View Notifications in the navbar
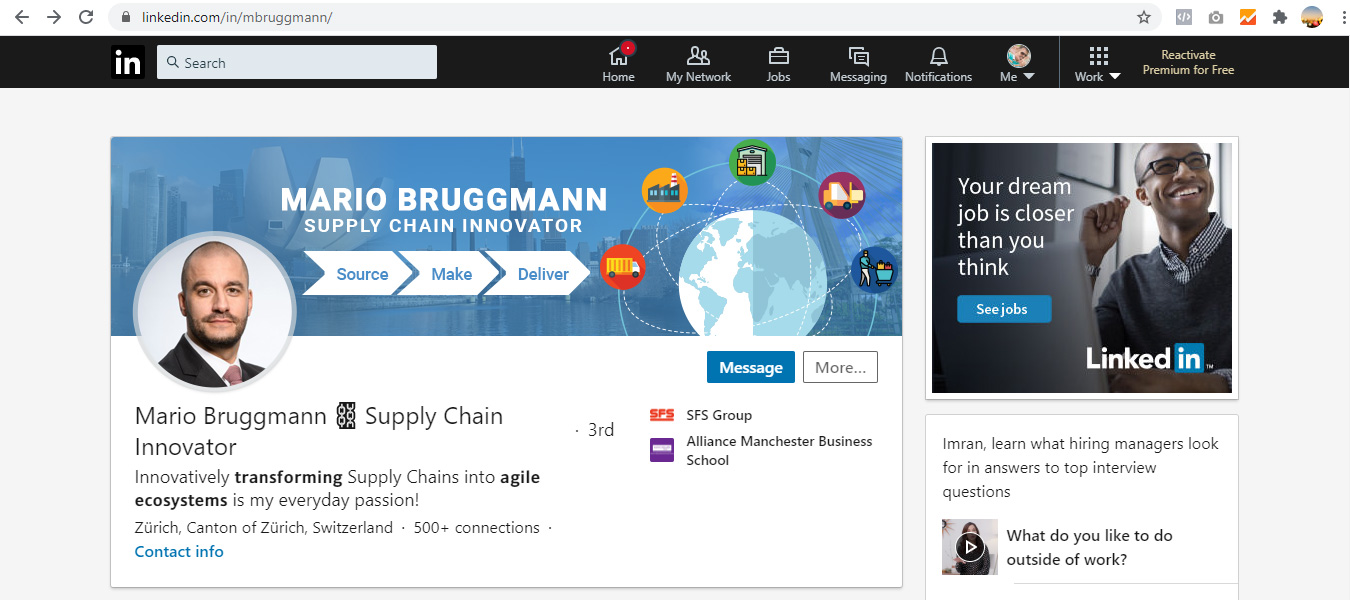Viewport: 1350px width, 600px height. coord(938,63)
